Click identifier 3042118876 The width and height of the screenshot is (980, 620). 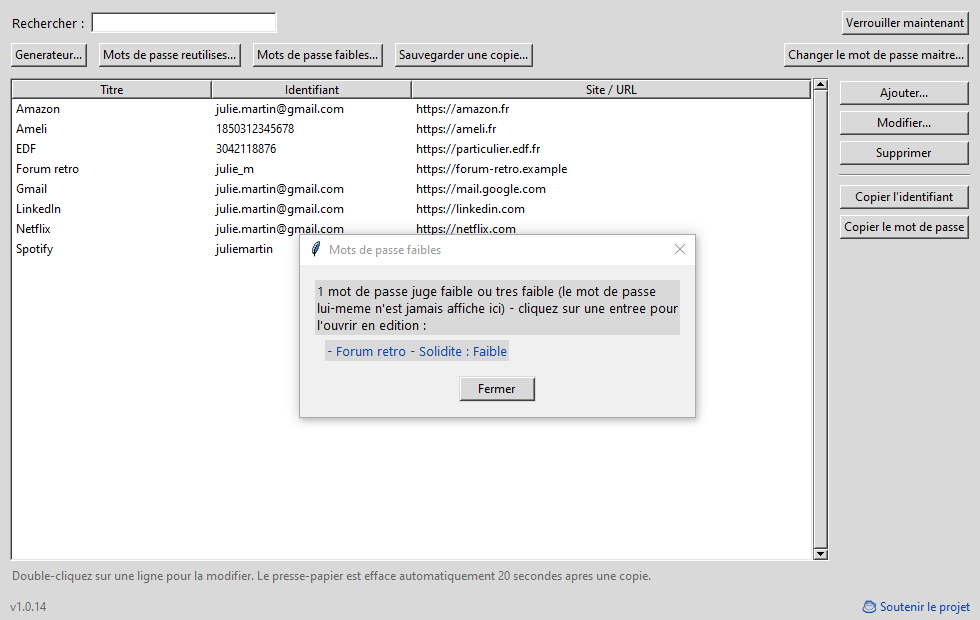pos(246,149)
